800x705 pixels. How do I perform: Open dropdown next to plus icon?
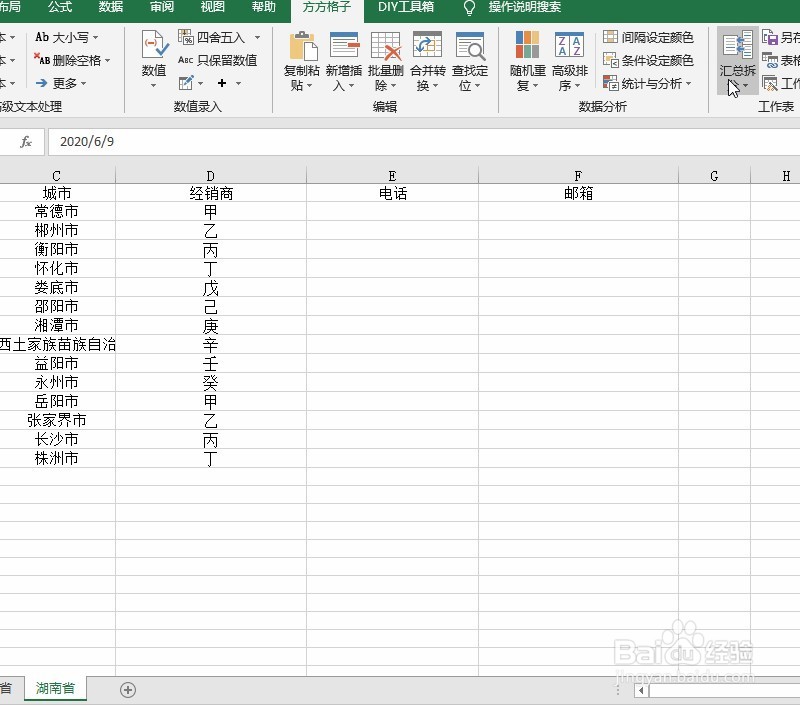[238, 83]
